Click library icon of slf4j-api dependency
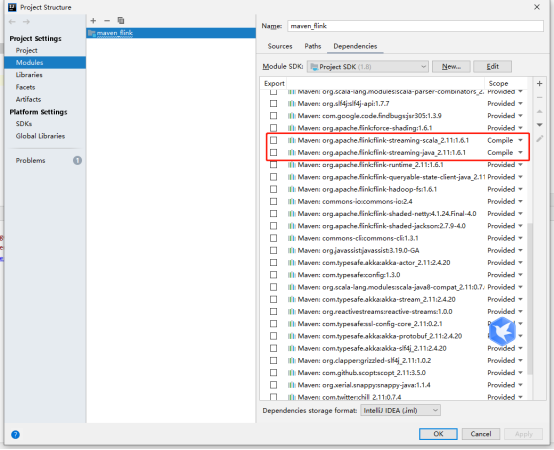Viewport: 554px width, 450px height. [x=291, y=103]
